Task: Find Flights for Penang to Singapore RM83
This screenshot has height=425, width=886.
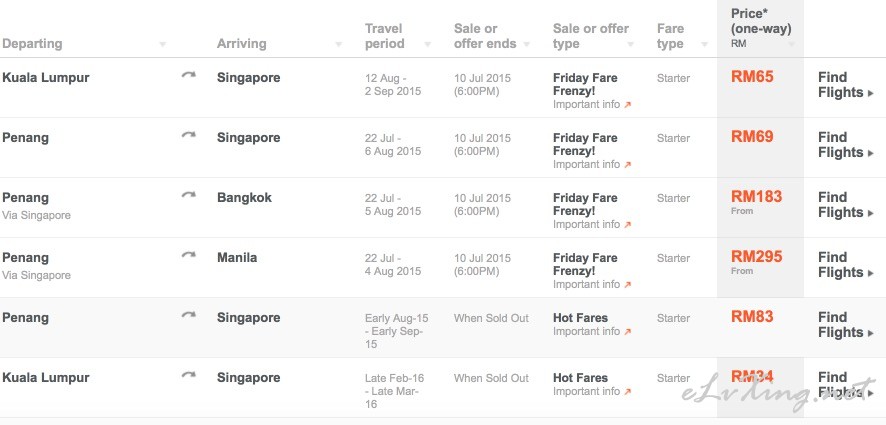Action: pos(846,324)
